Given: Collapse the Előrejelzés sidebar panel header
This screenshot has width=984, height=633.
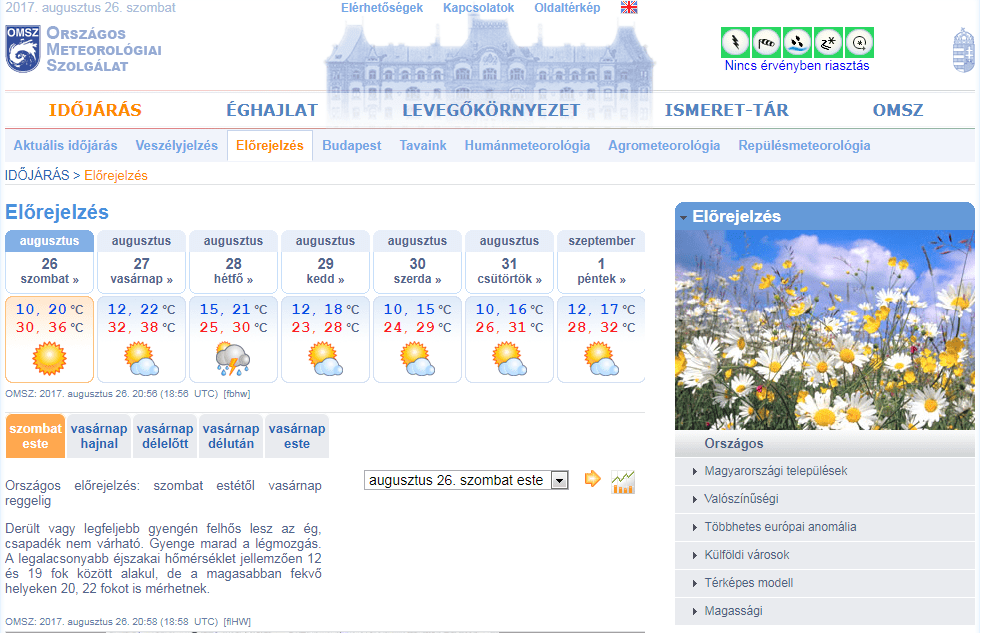Looking at the screenshot, I should click(824, 216).
